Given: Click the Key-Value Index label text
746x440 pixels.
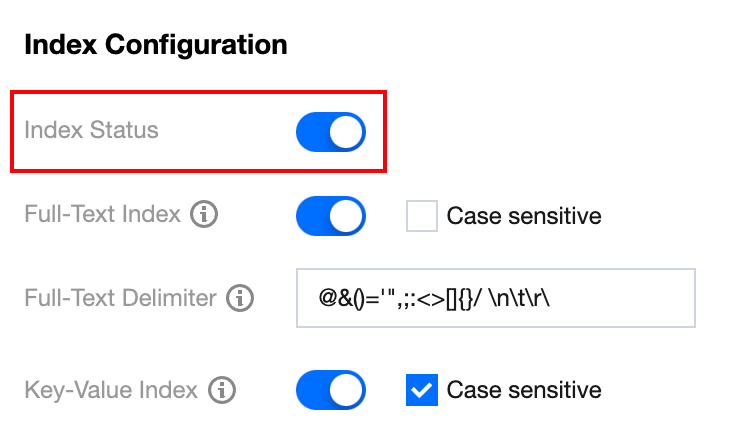Looking at the screenshot, I should tap(113, 390).
